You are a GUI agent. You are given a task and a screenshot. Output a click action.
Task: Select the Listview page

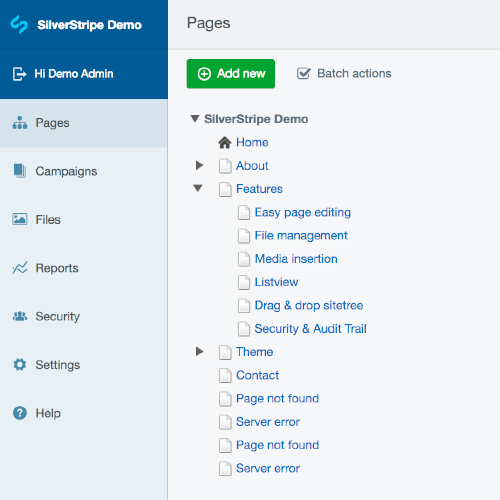tap(276, 282)
